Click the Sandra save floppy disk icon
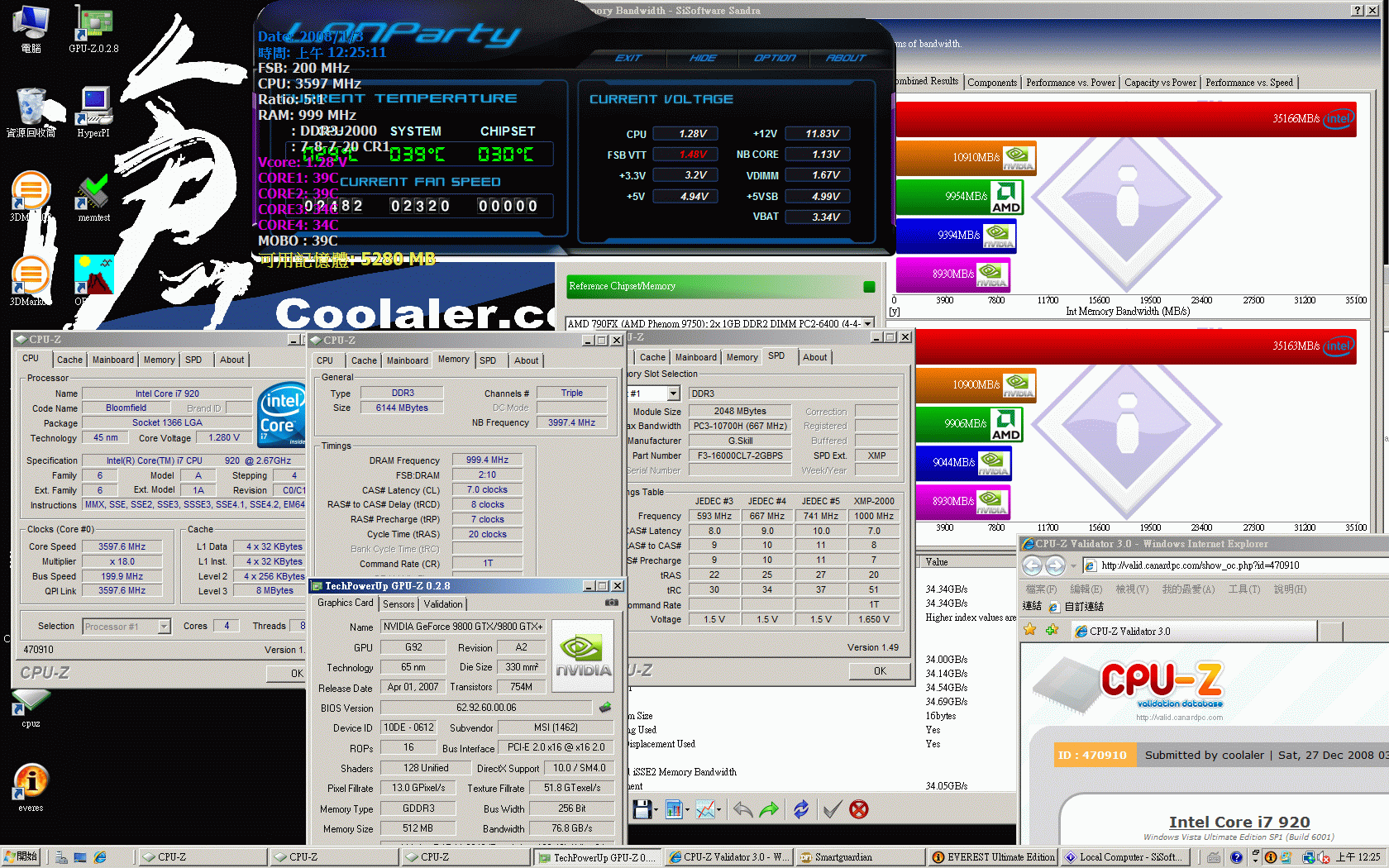Image resolution: width=1389 pixels, height=868 pixels. [642, 809]
